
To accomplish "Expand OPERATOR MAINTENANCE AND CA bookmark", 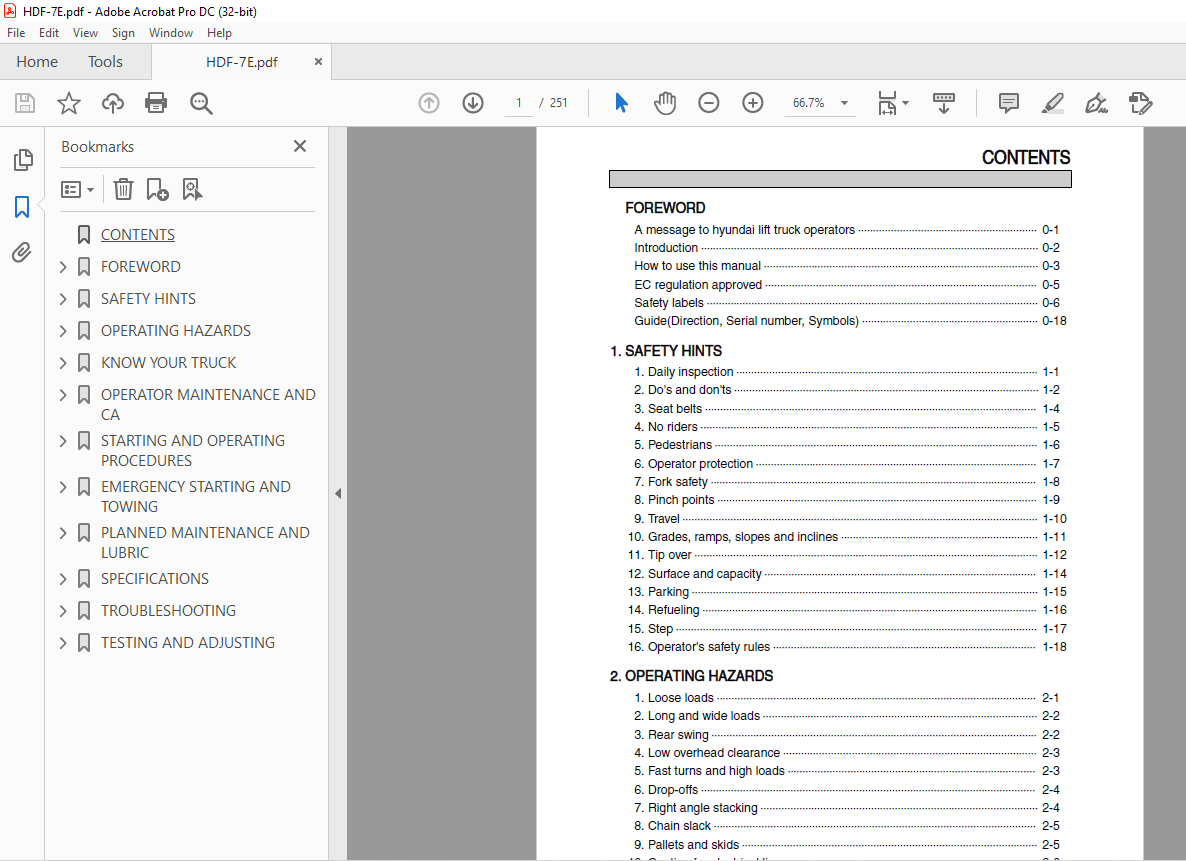I will coord(63,395).
